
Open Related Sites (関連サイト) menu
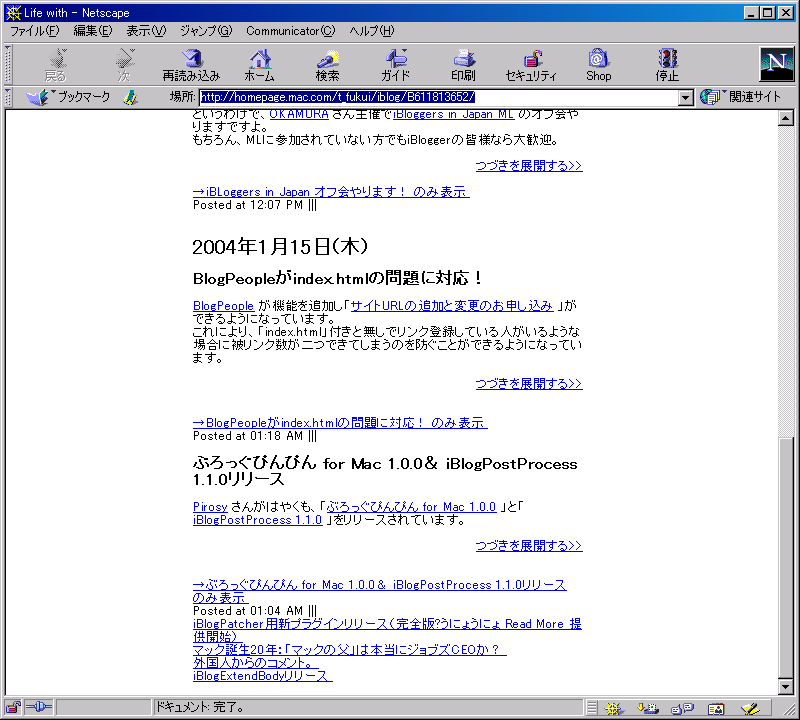pyautogui.click(x=741, y=97)
